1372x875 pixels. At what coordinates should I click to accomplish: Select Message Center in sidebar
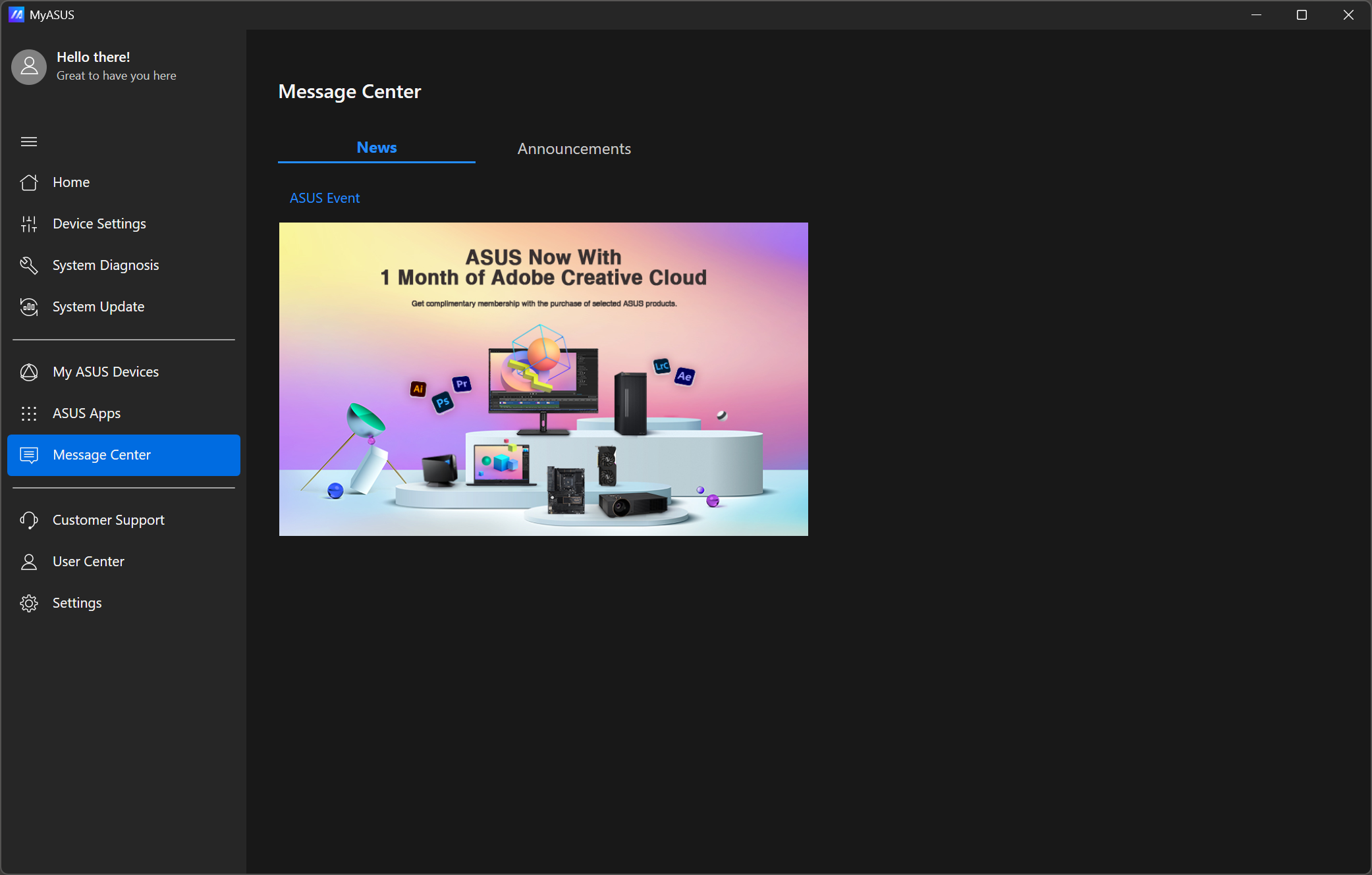click(124, 455)
